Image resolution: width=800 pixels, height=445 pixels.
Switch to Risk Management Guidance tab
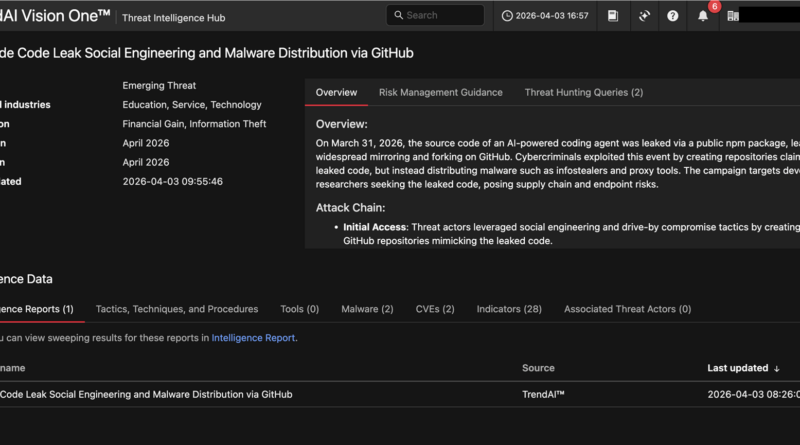click(x=440, y=93)
